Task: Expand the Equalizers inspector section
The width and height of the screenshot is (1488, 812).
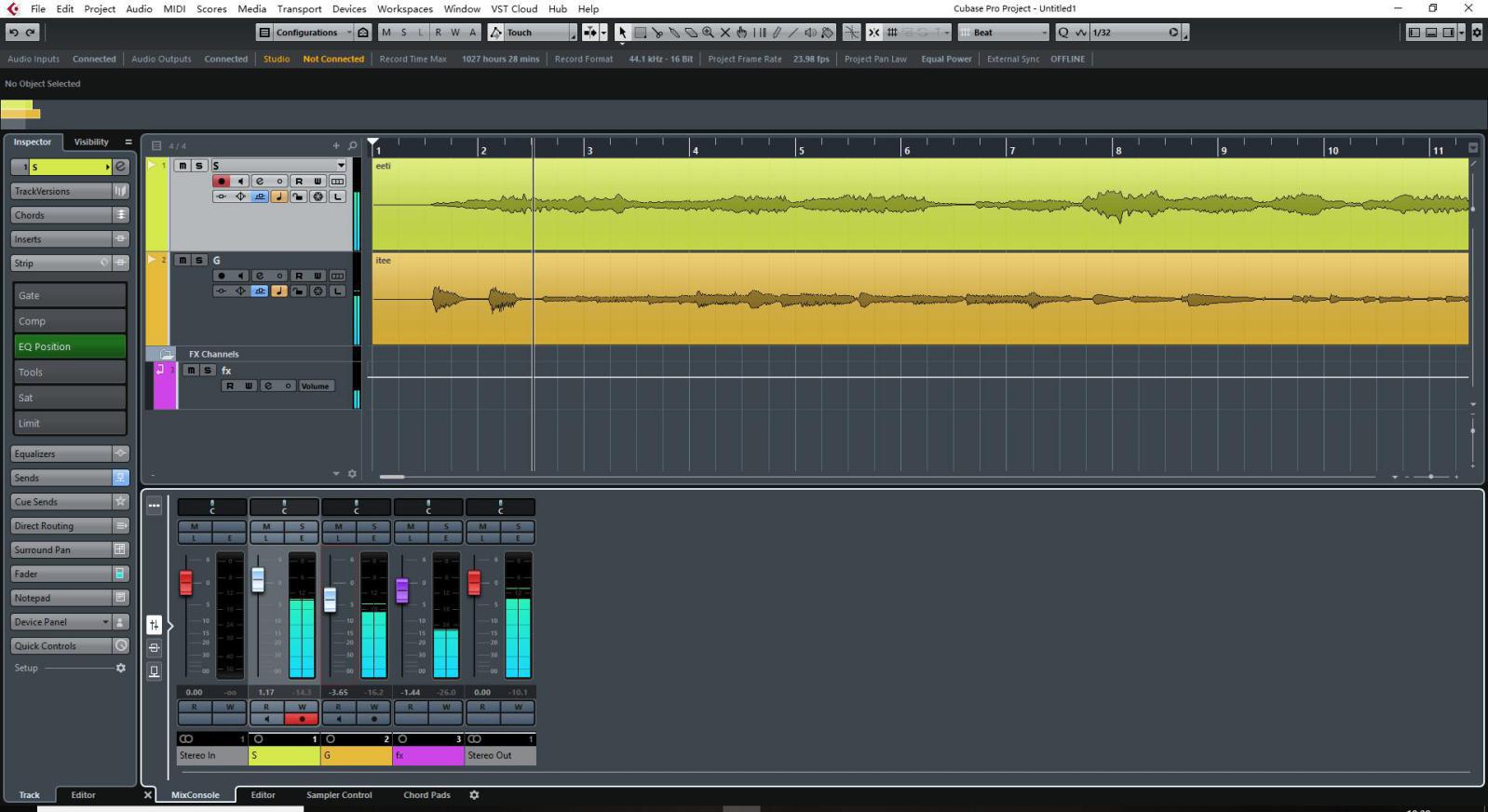Action: 61,453
